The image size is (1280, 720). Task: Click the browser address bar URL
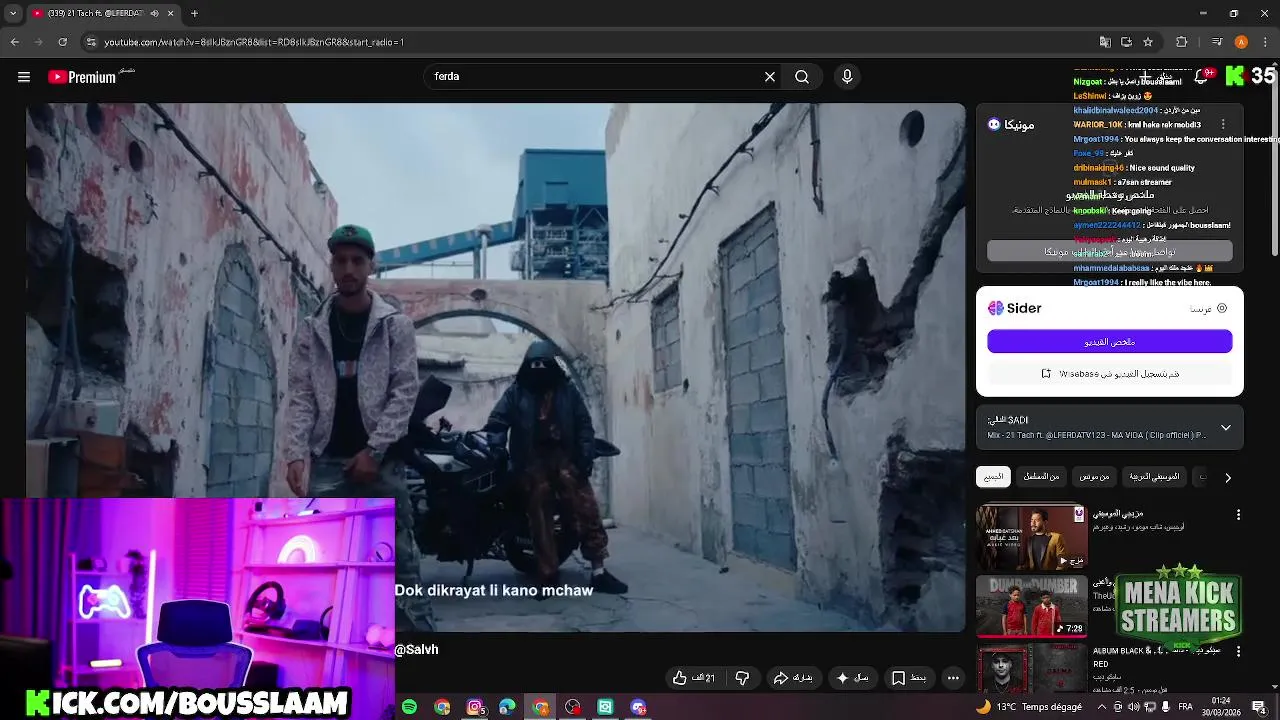[254, 42]
